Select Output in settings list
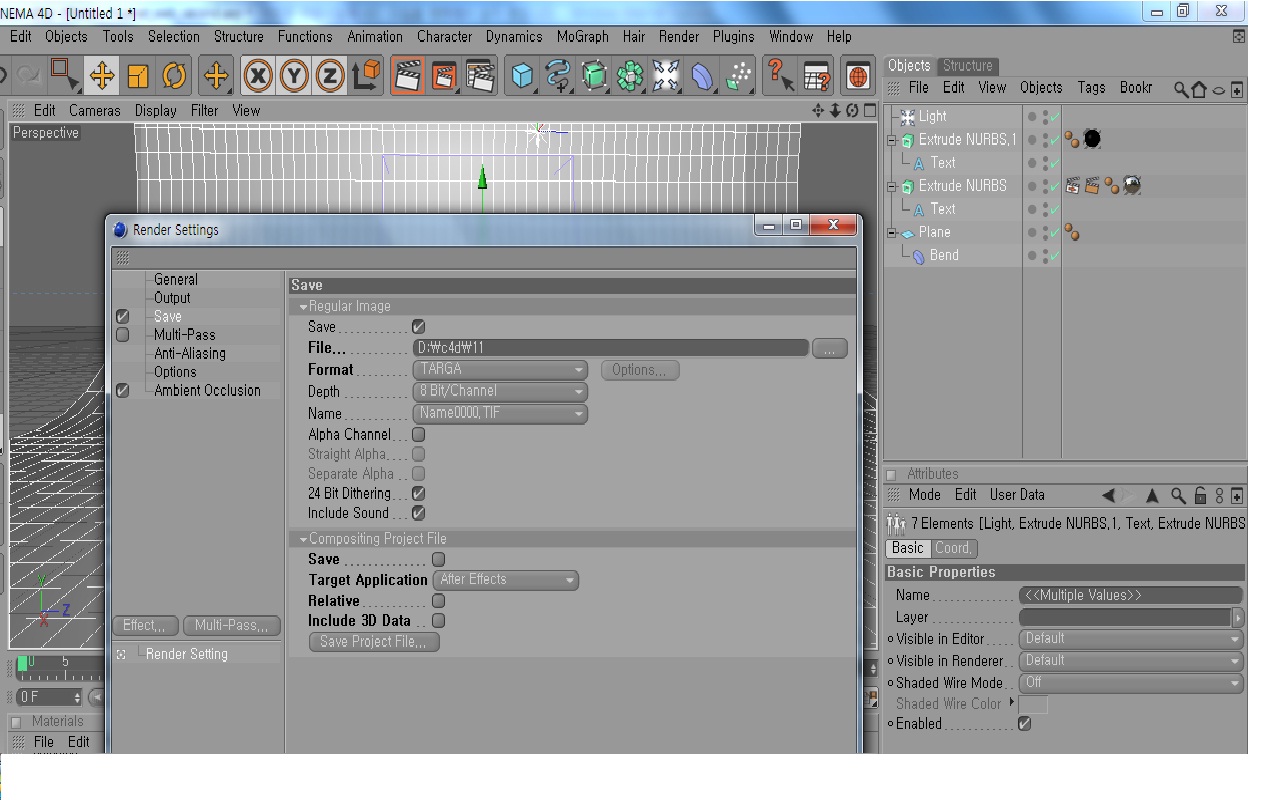The width and height of the screenshot is (1280, 800). click(x=172, y=298)
